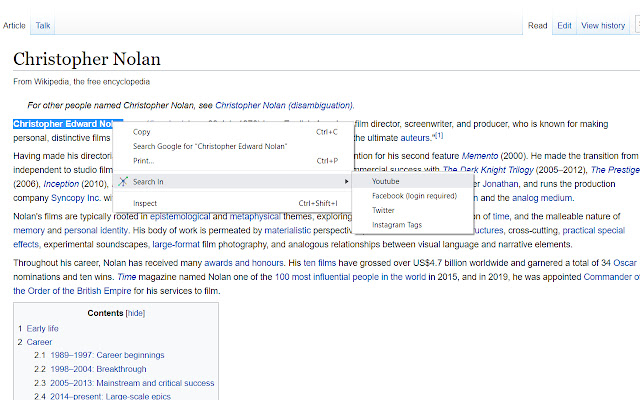Viewport: 640px width, 400px height.
Task: Pick Youtube in the Search In submenu
Action: pos(386,182)
